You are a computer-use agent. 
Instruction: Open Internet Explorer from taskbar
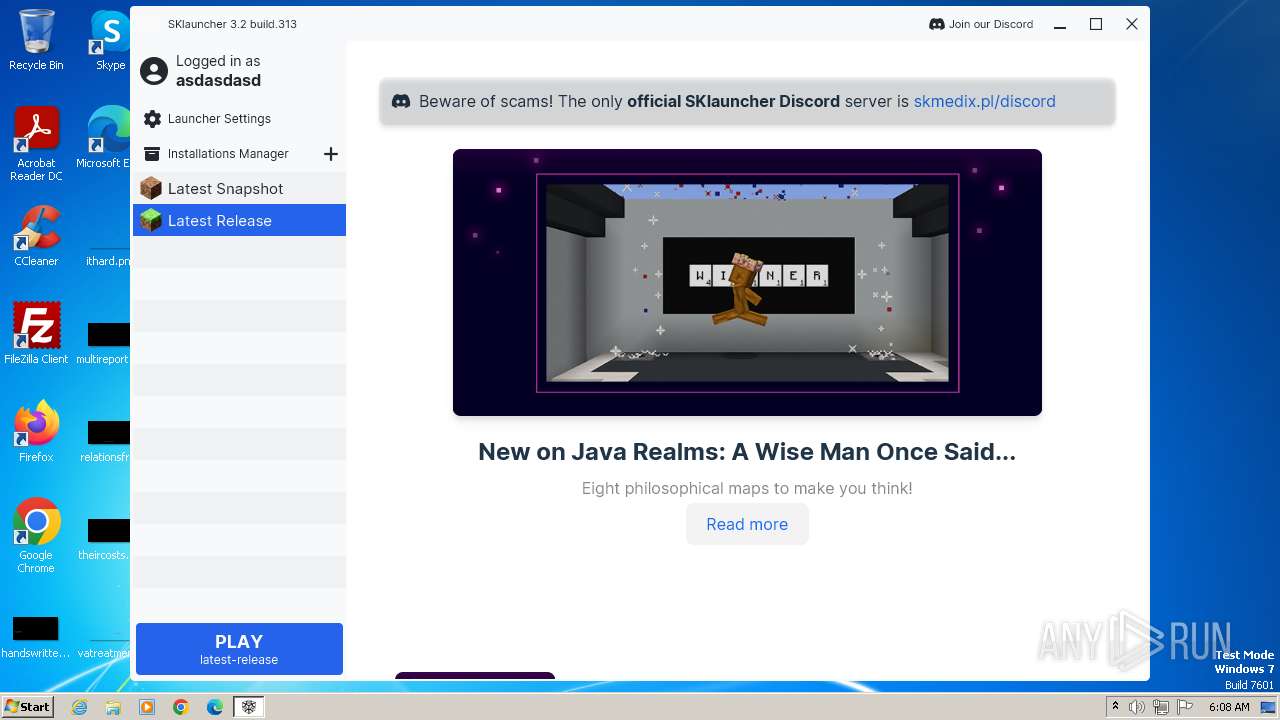point(79,707)
